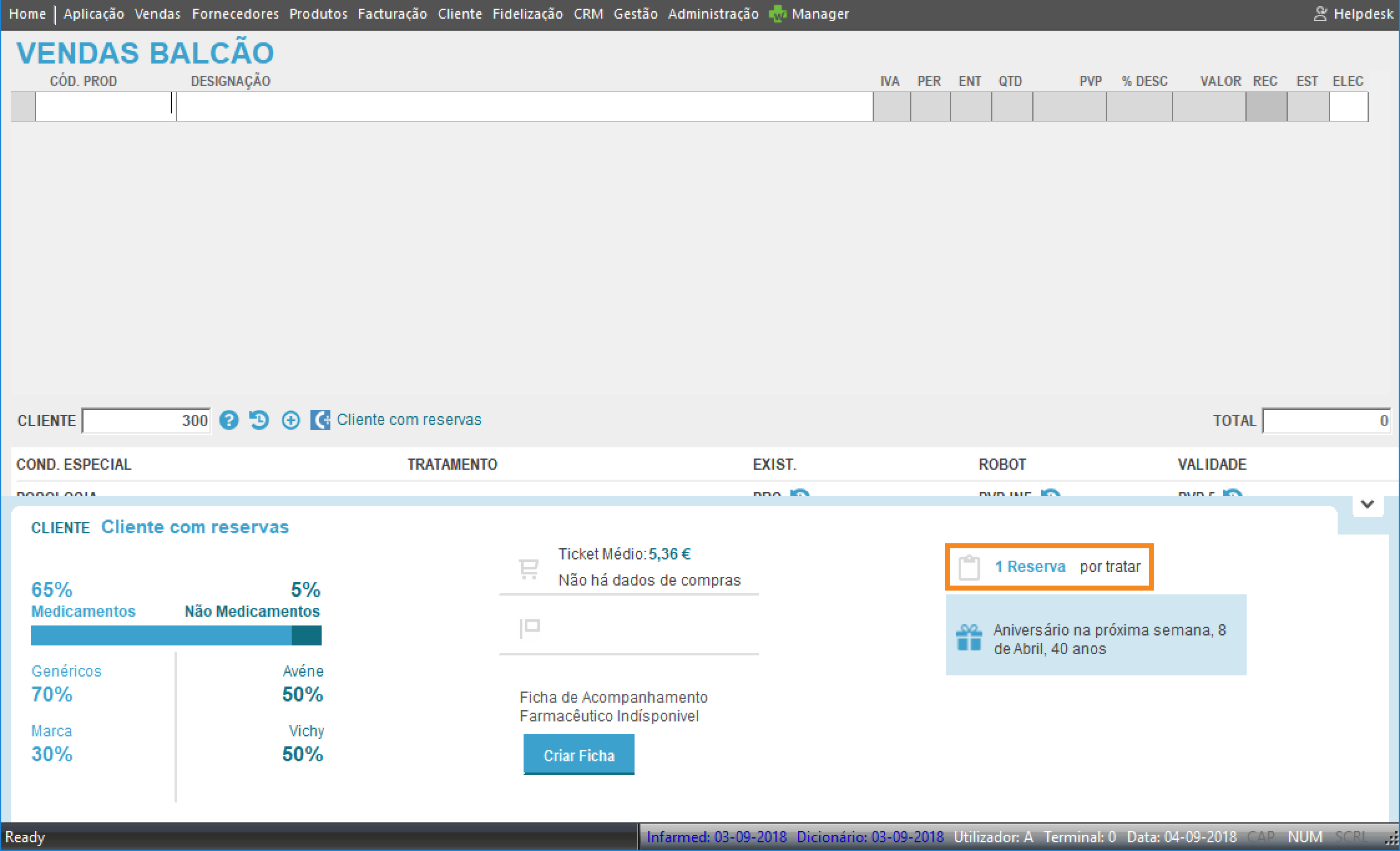Click the blue question mark help icon
1400x851 pixels.
pyautogui.click(x=229, y=421)
